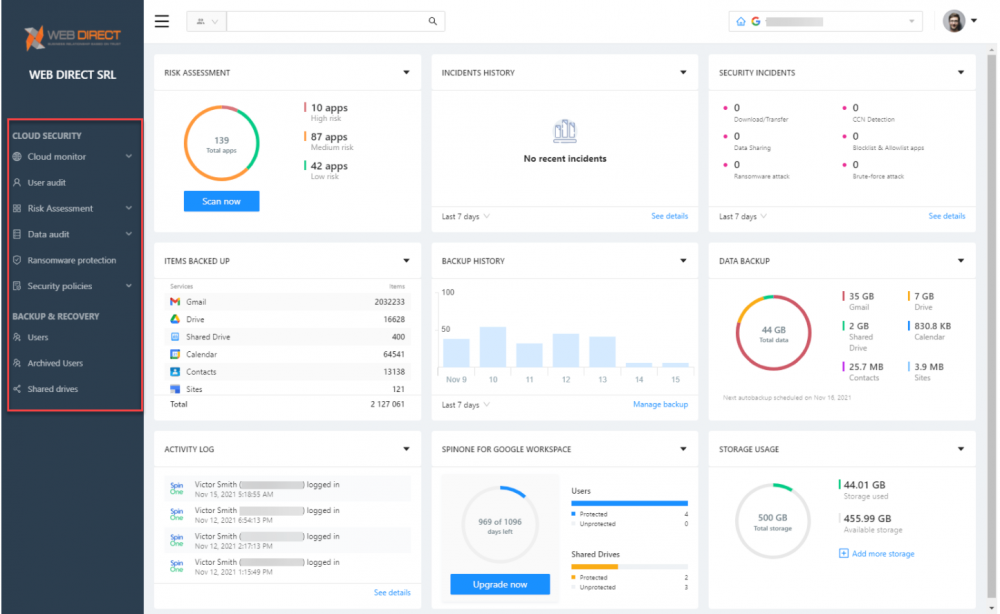Change Last 7 days in Security Incidents
The image size is (1000, 614).
743,217
